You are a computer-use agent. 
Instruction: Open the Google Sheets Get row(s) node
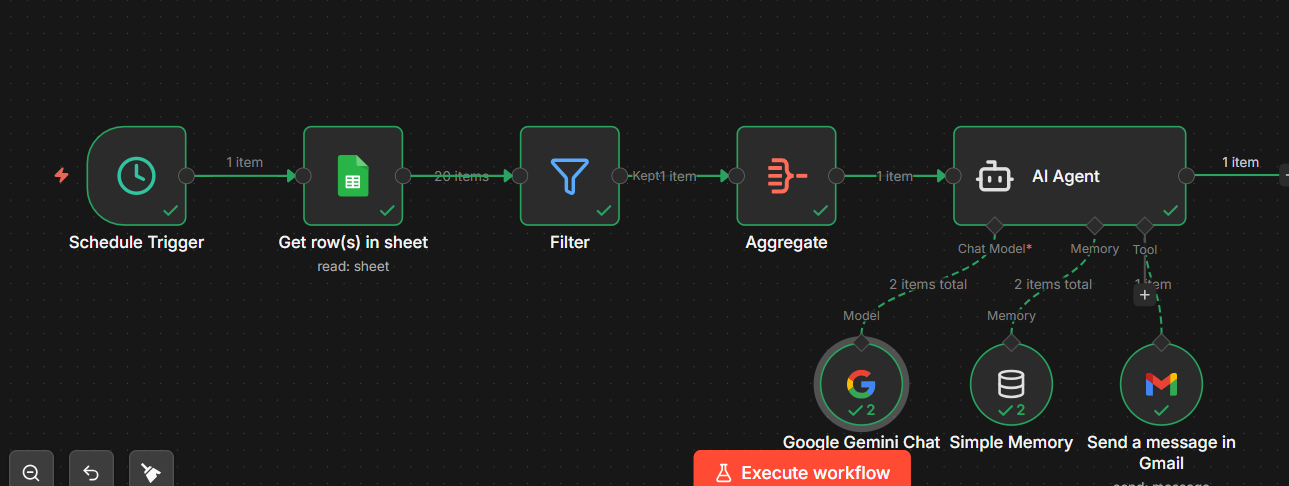(353, 176)
